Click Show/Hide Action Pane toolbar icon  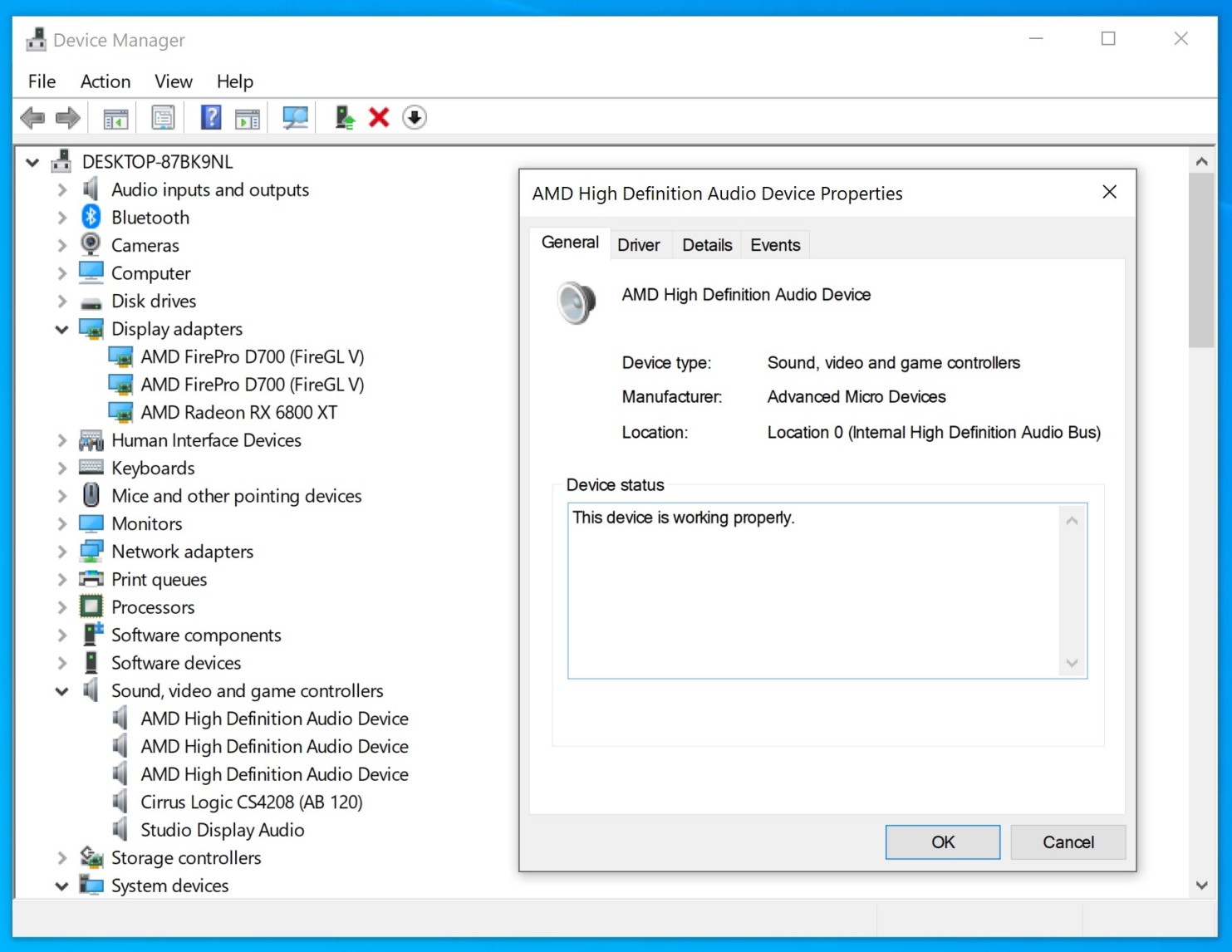(248, 118)
